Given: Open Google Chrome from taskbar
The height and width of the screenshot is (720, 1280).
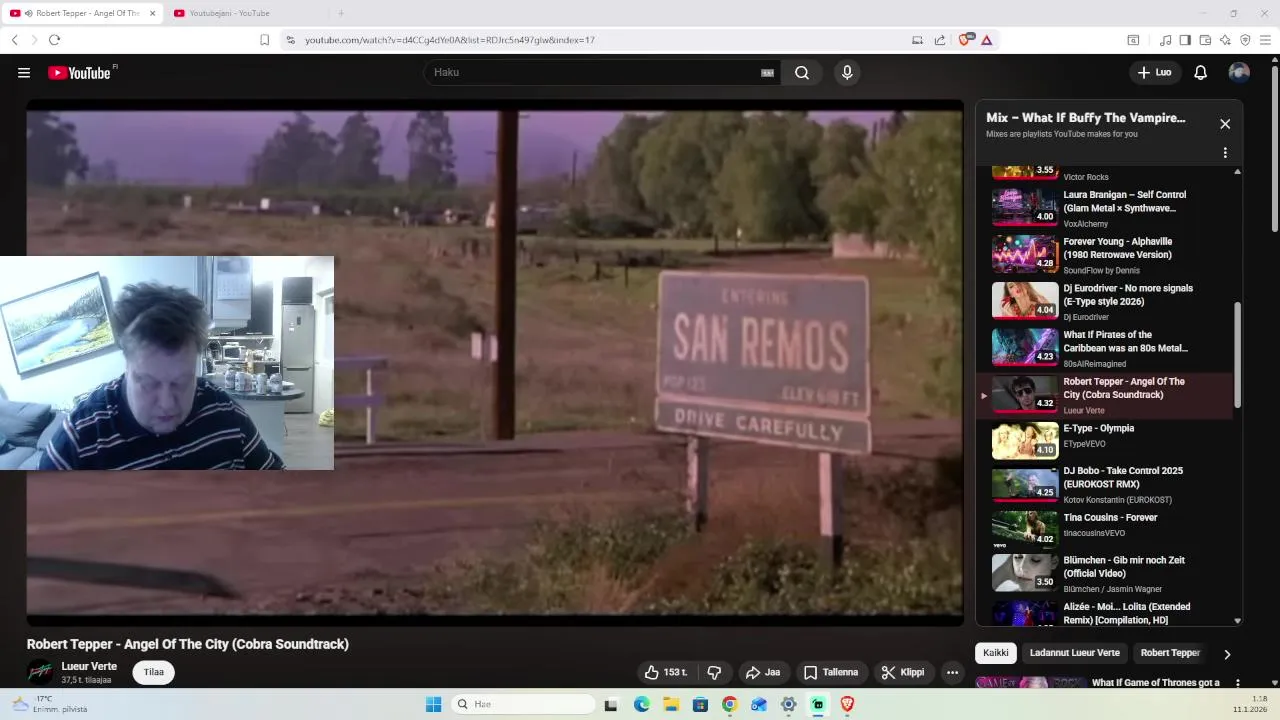Looking at the screenshot, I should tap(729, 704).
